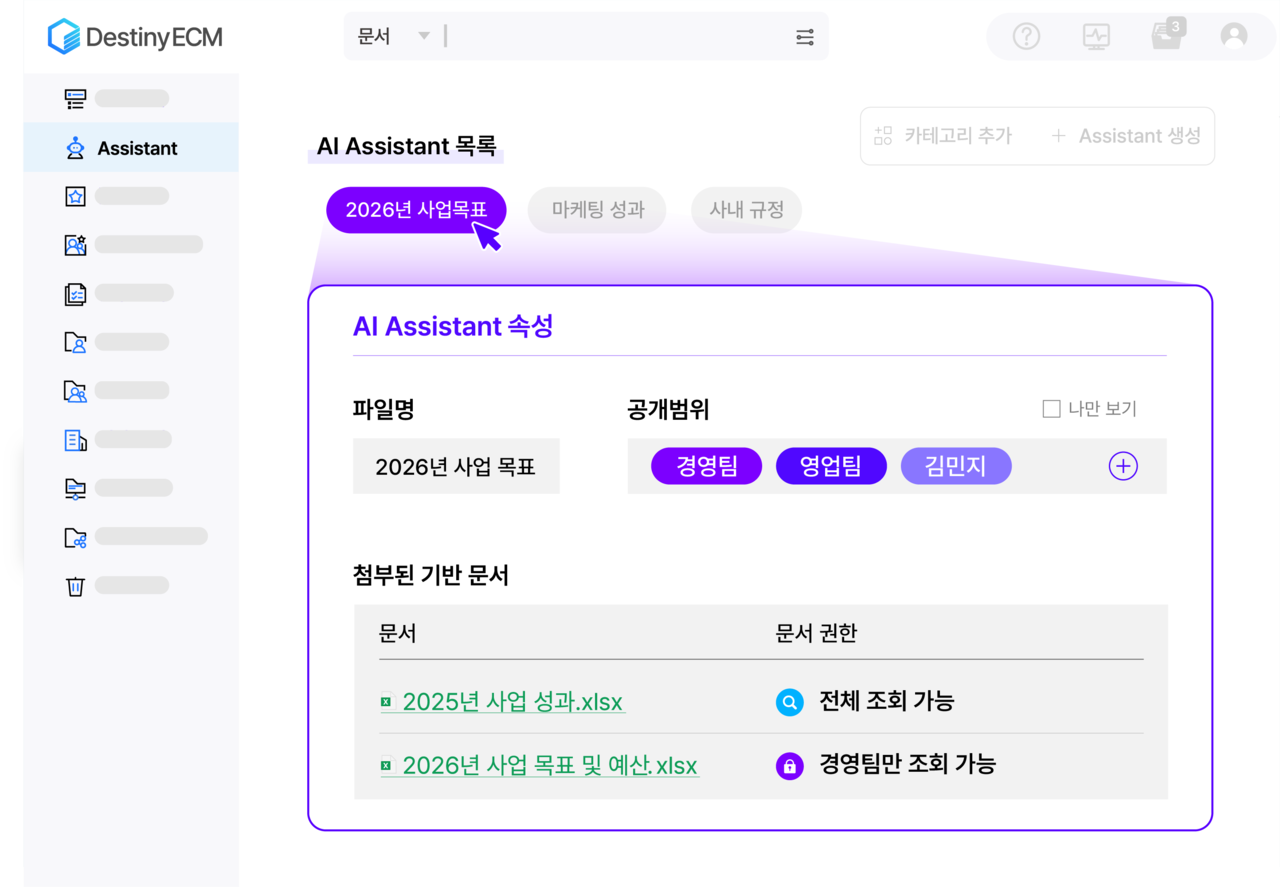Open the 2025년 사업 성과.xlsx link
The height and width of the screenshot is (887, 1280).
513,702
